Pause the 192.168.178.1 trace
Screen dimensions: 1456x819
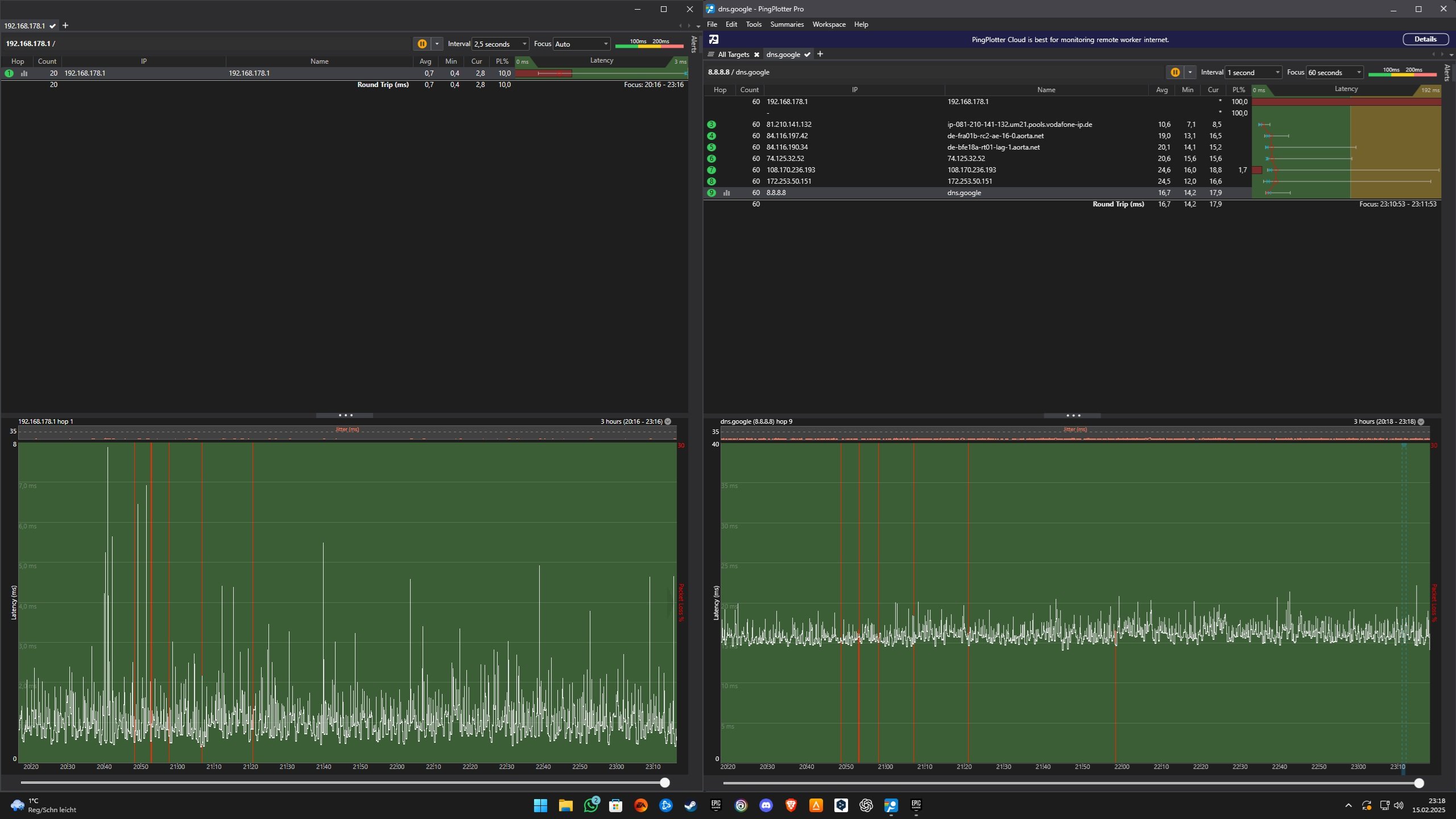[421, 44]
